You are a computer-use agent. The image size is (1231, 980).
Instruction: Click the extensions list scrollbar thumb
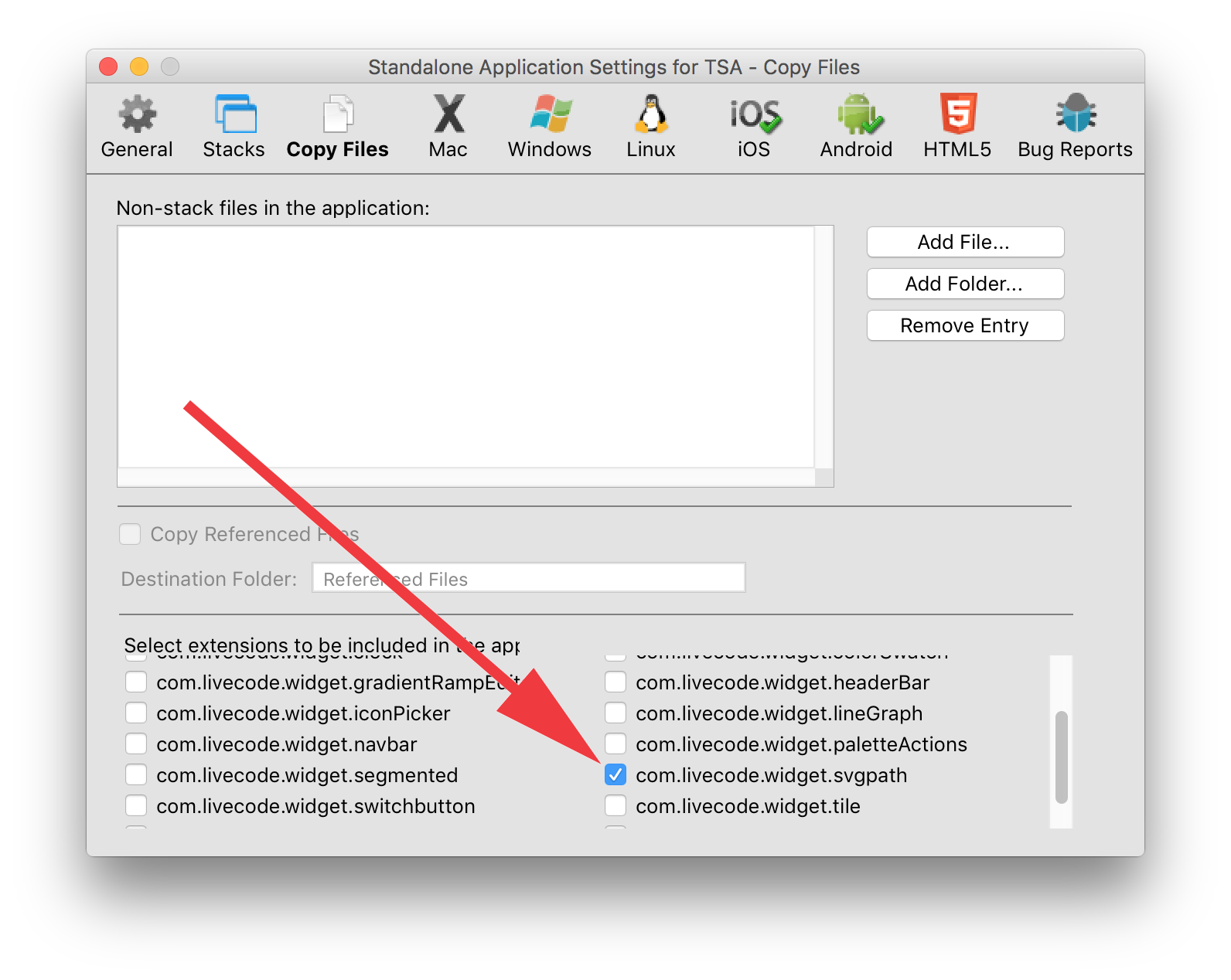point(1062,757)
